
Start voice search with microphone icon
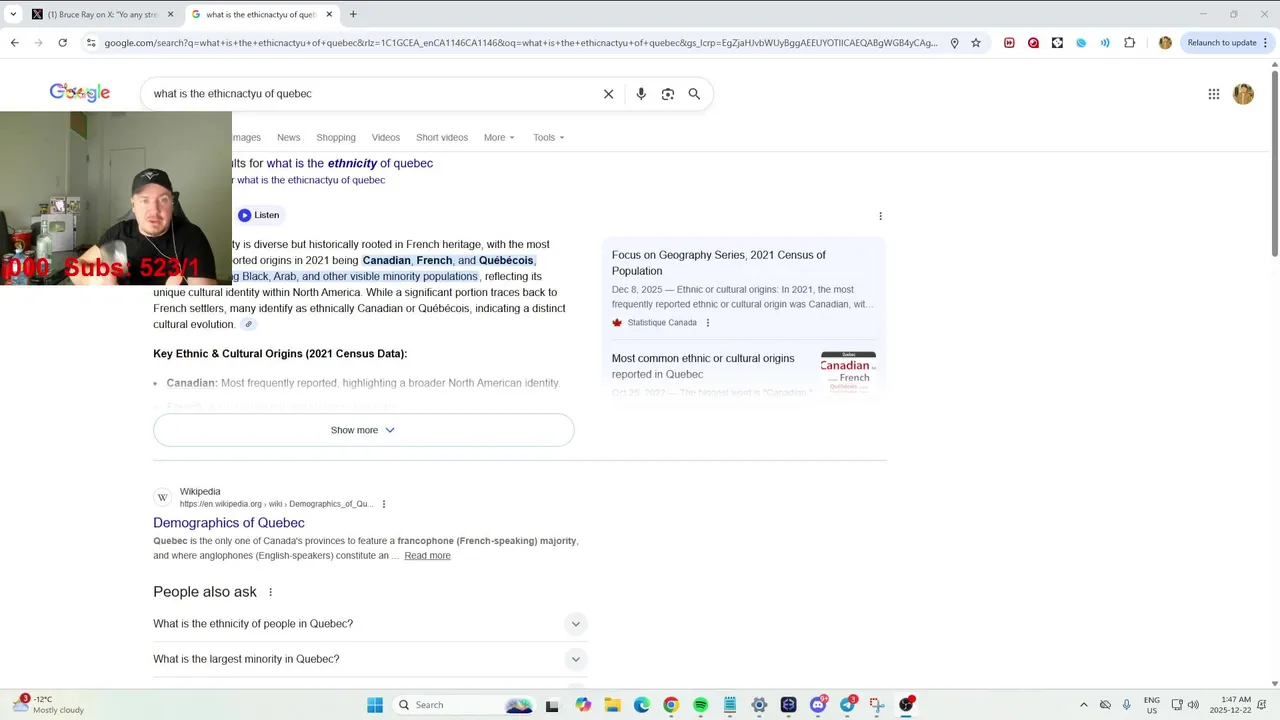[641, 94]
